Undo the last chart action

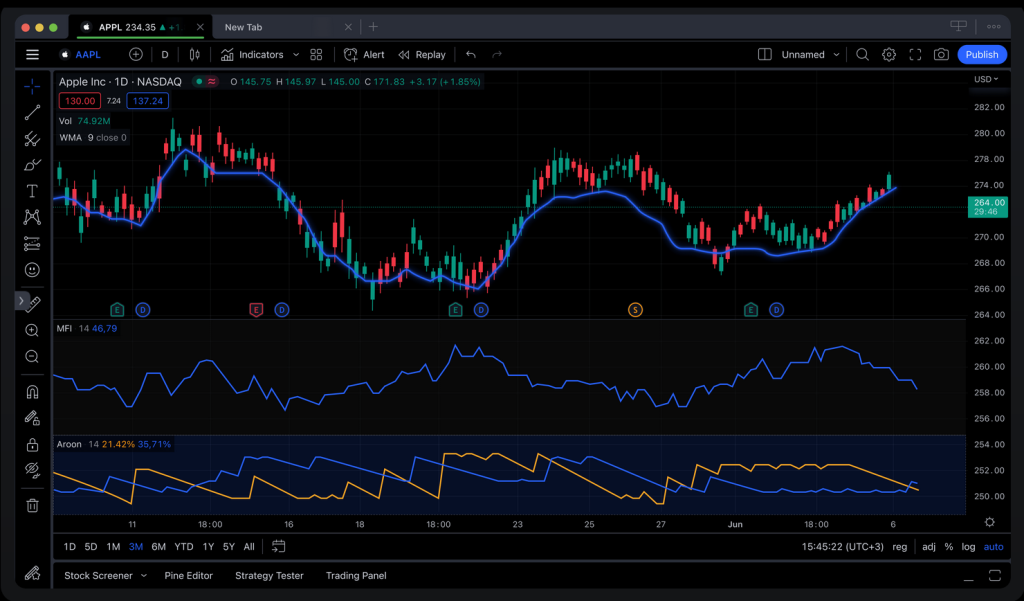[471, 55]
